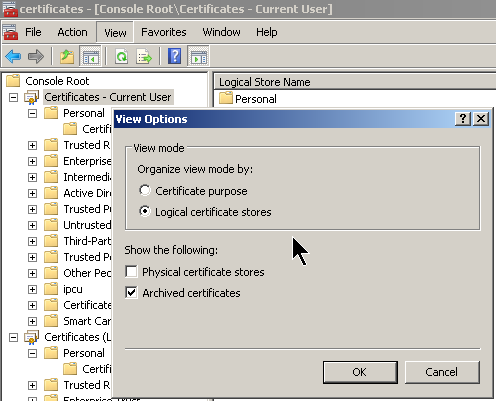This screenshot has width=496, height=401.
Task: Click the blue Help toolbar icon
Action: tap(175, 56)
